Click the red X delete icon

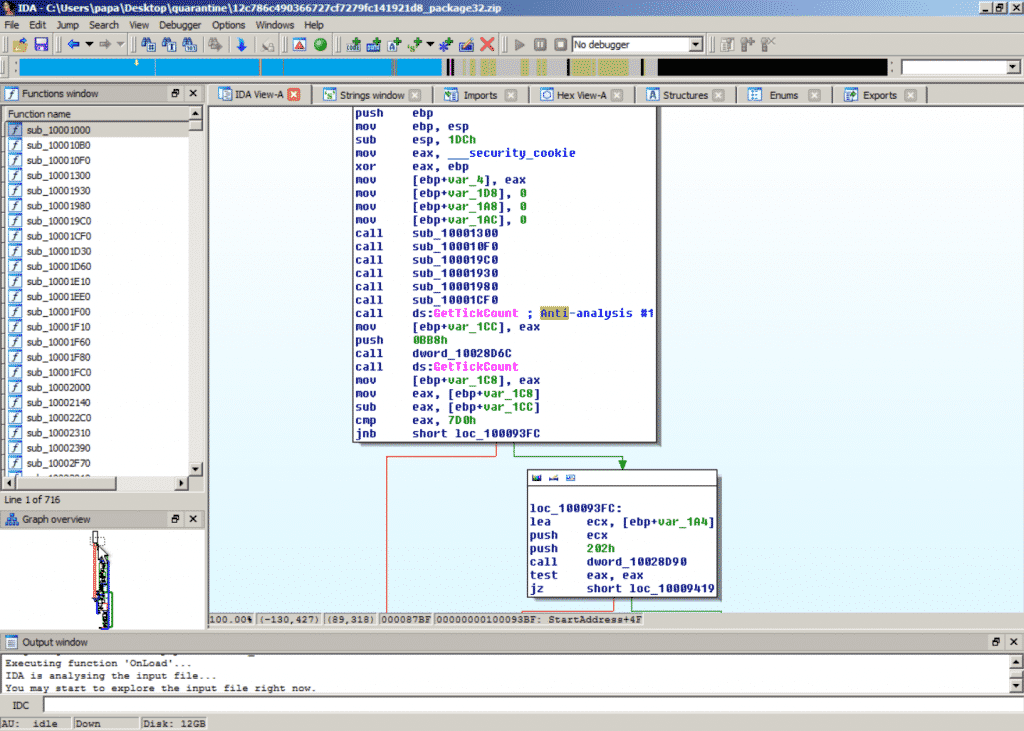[x=487, y=44]
